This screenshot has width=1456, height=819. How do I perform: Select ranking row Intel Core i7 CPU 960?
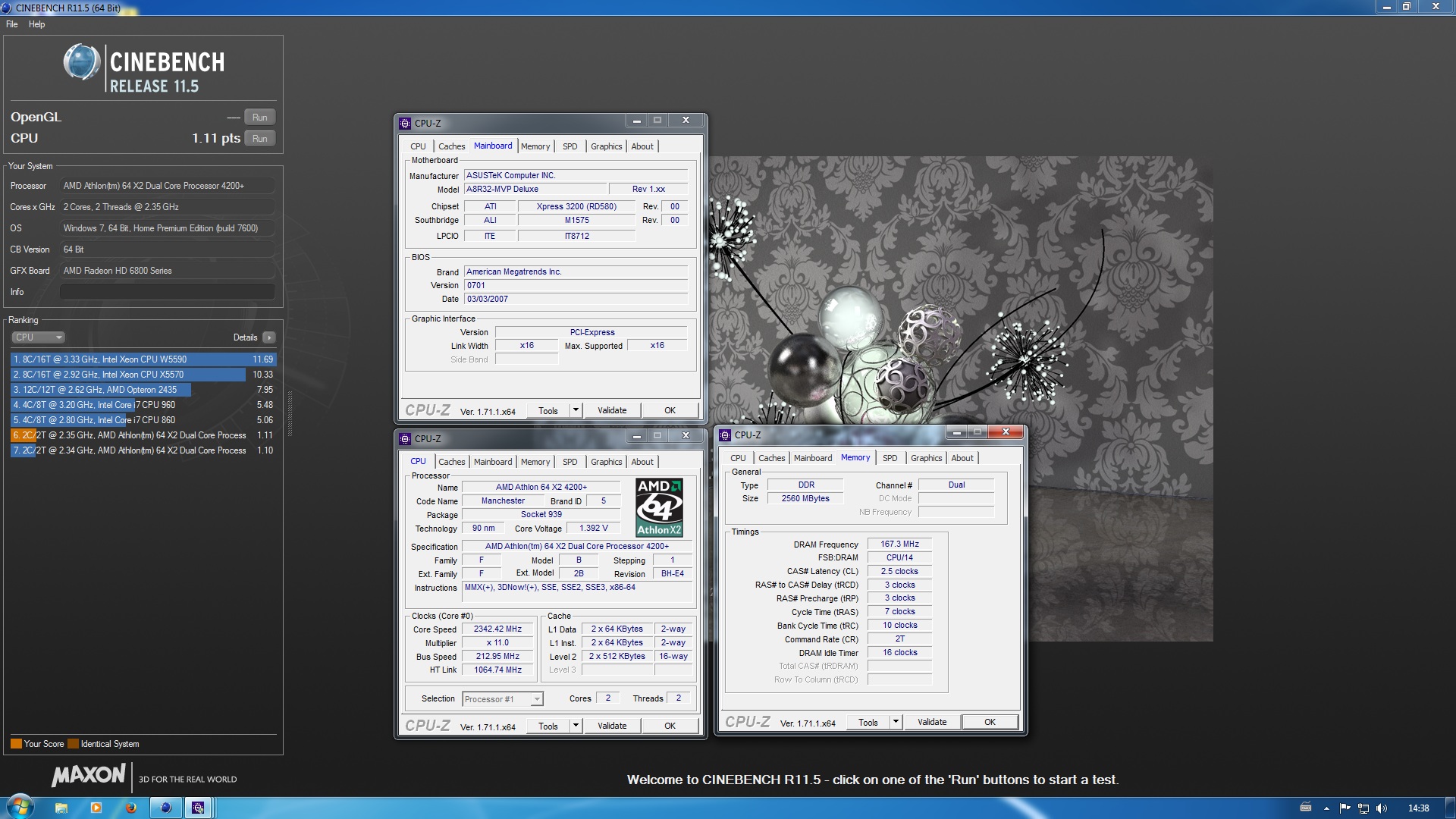tap(143, 405)
